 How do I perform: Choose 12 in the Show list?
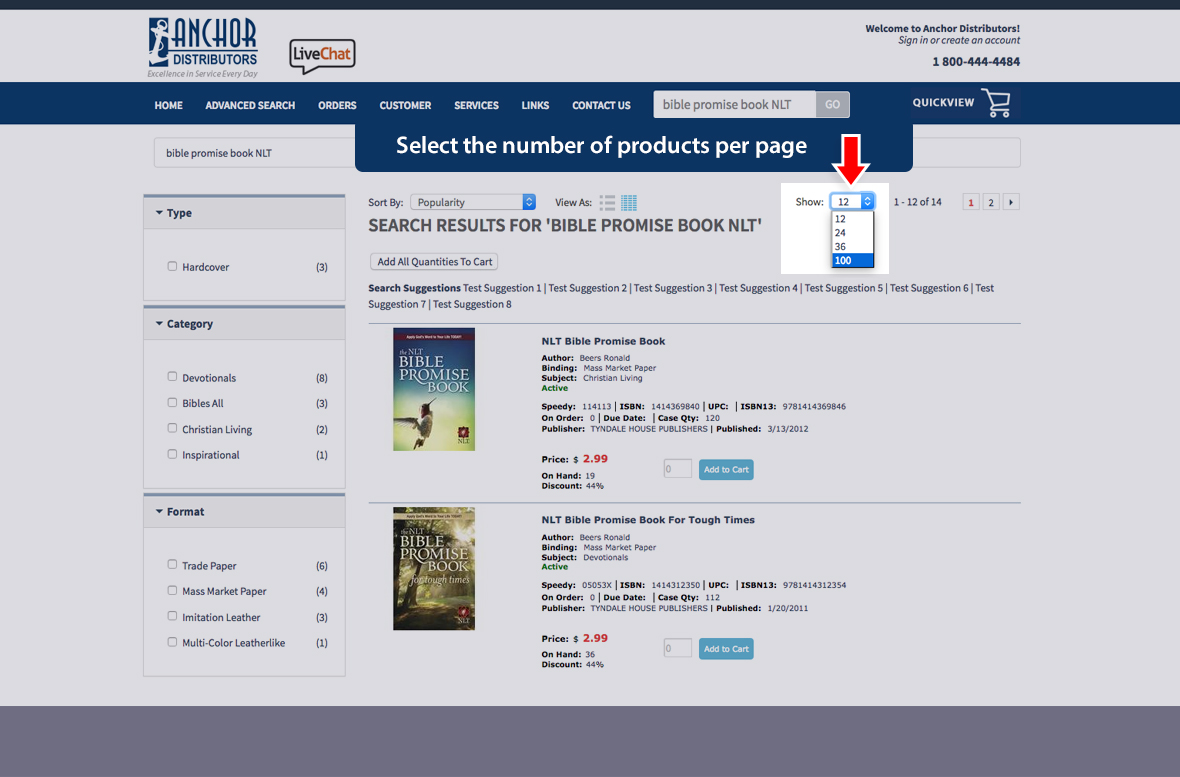tap(853, 219)
